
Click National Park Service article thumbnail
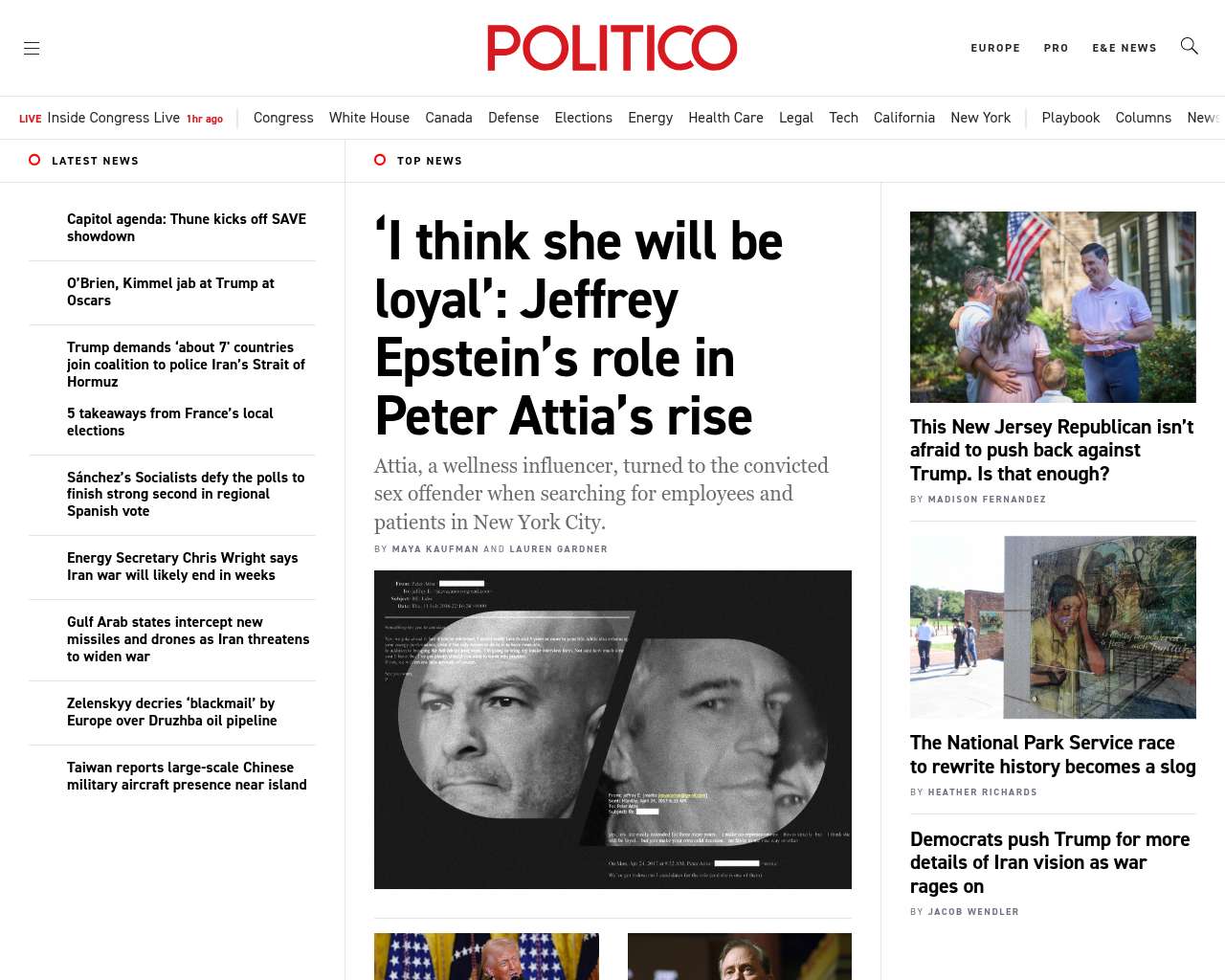pos(1053,627)
